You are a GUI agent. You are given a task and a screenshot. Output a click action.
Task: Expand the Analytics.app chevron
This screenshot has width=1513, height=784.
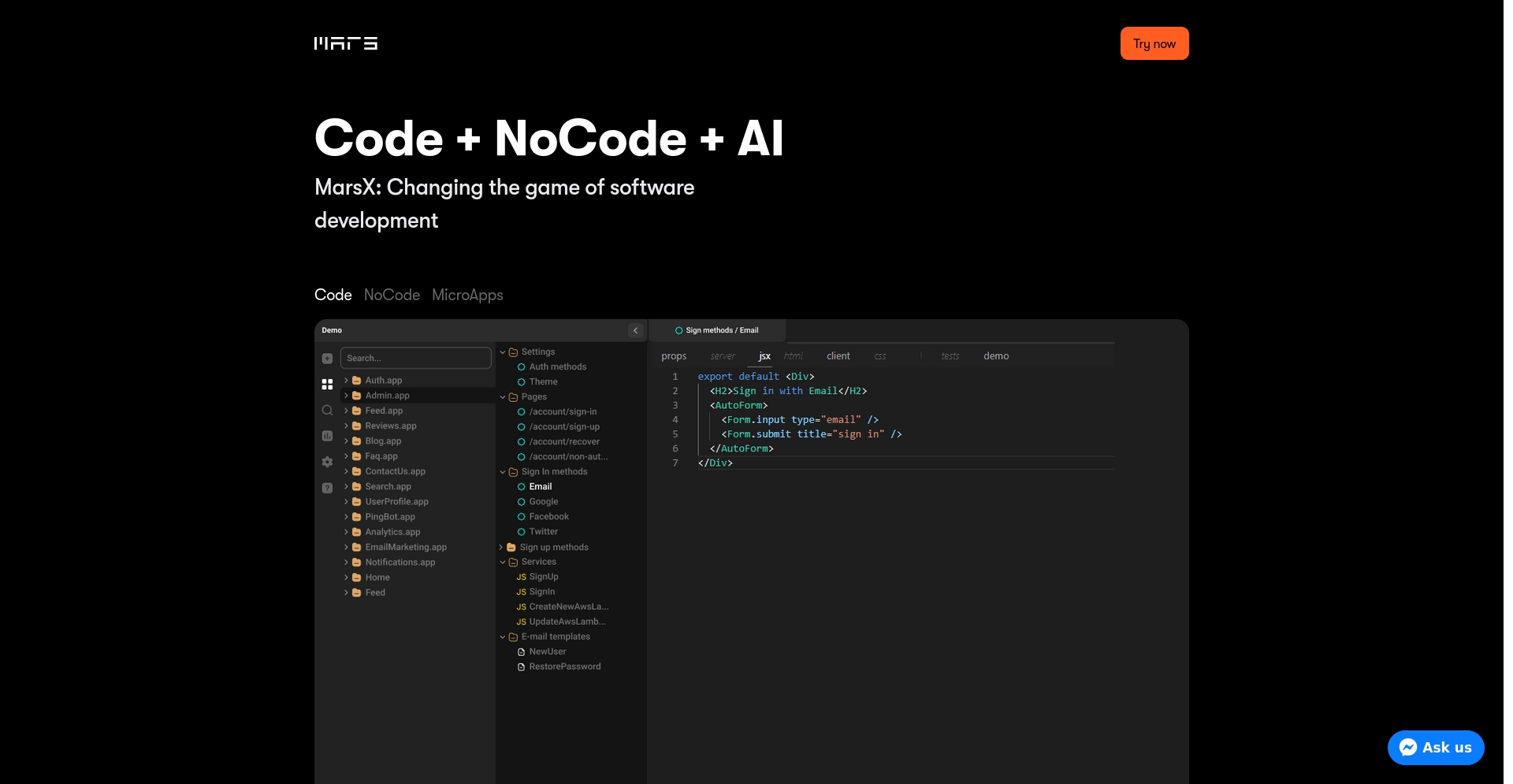click(346, 532)
